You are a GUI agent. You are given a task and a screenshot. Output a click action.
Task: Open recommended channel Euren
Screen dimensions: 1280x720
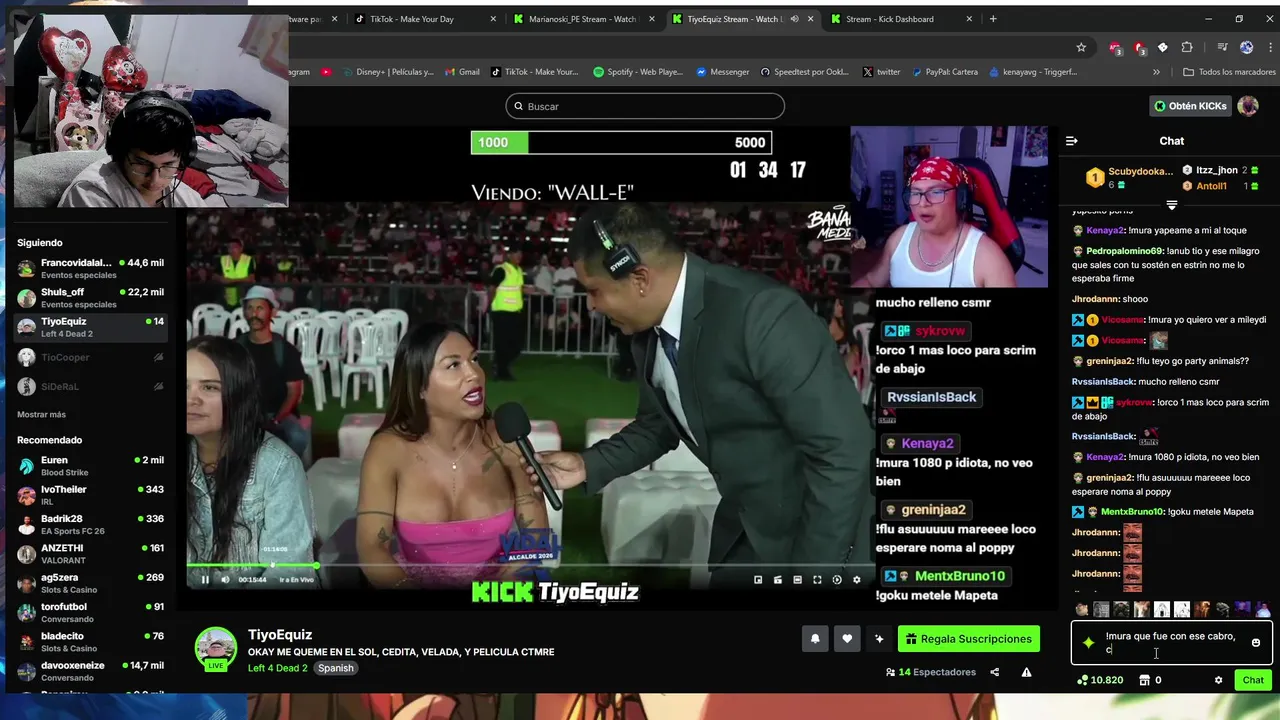(x=90, y=466)
